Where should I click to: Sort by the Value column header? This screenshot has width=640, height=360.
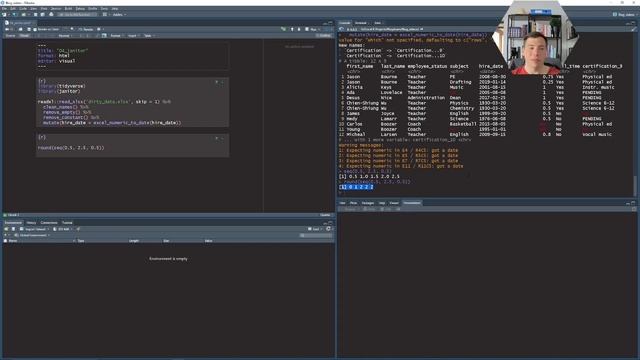[208, 241]
